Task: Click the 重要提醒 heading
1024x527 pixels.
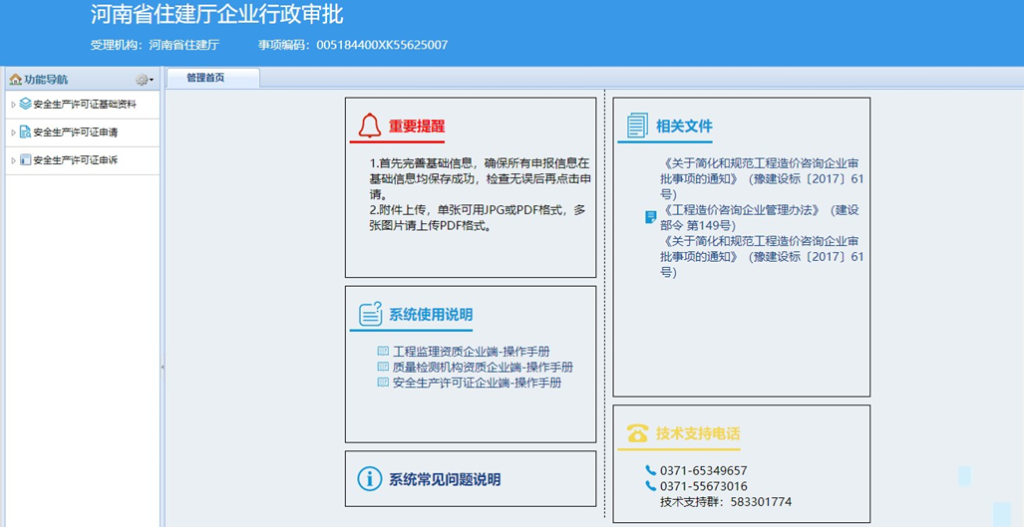Action: pos(417,126)
